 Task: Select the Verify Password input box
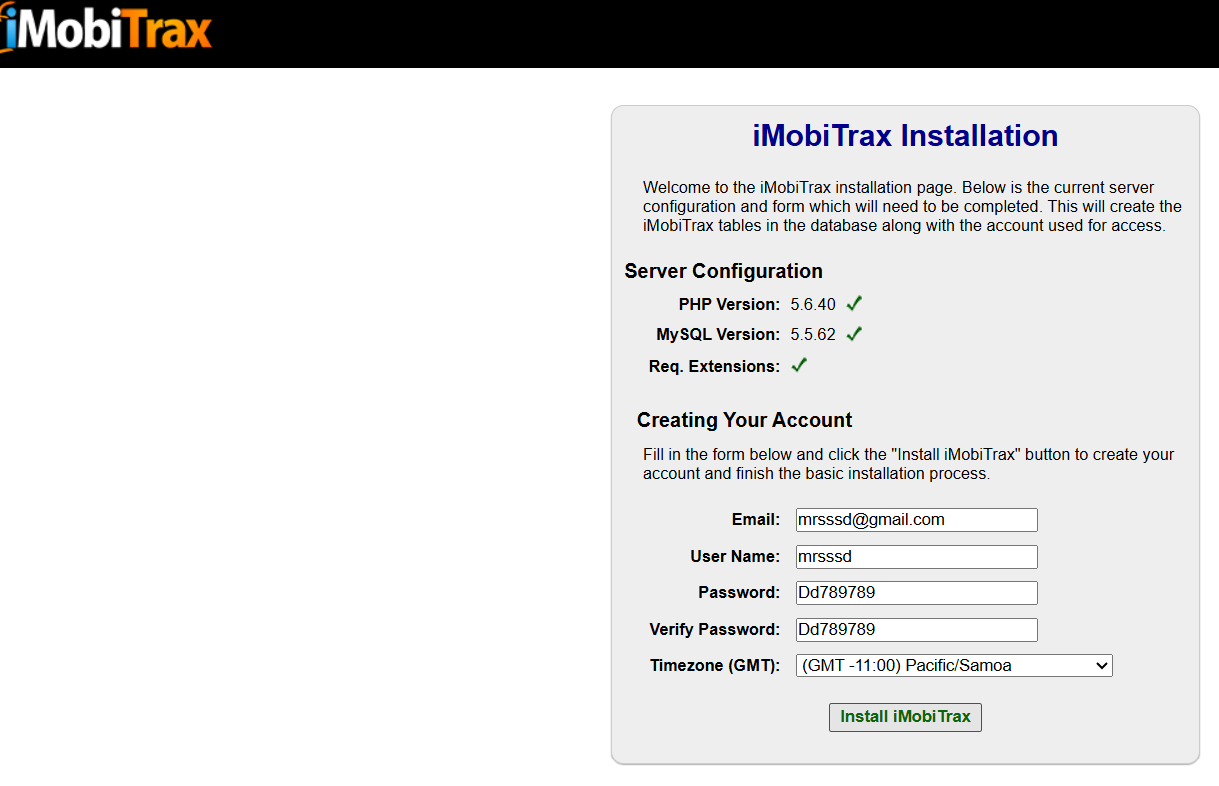[x=917, y=630]
